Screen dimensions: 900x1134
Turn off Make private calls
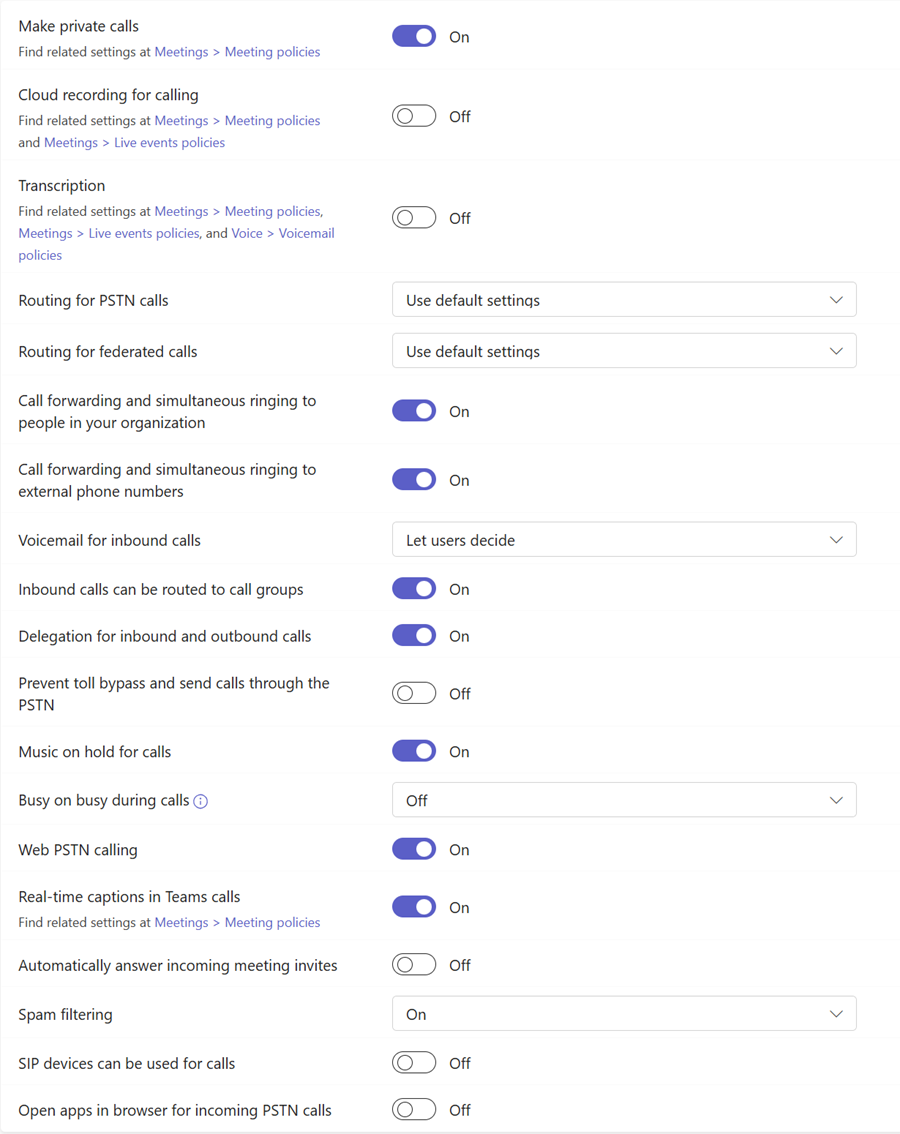(x=413, y=36)
